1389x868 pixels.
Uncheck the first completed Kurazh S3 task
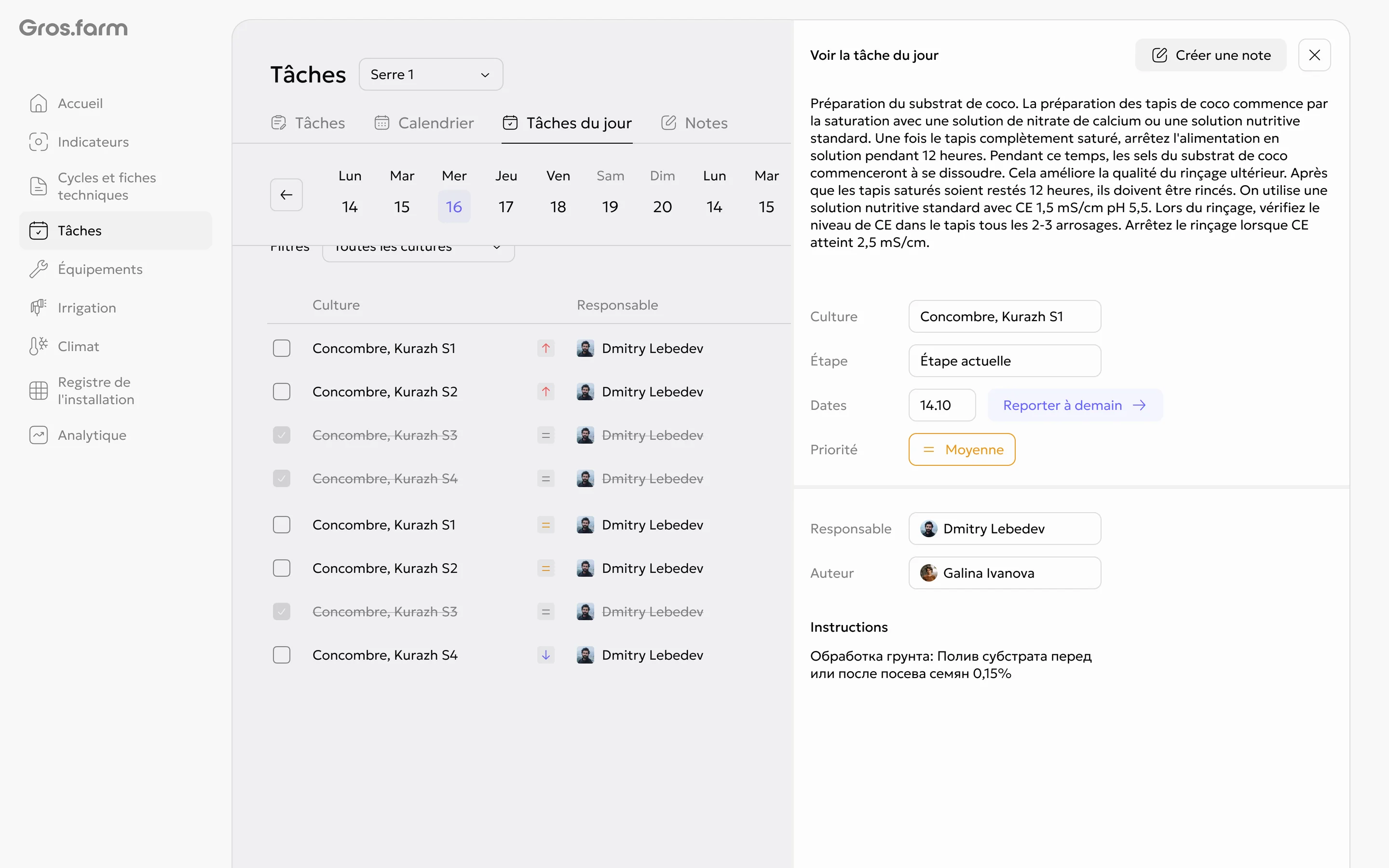(282, 435)
